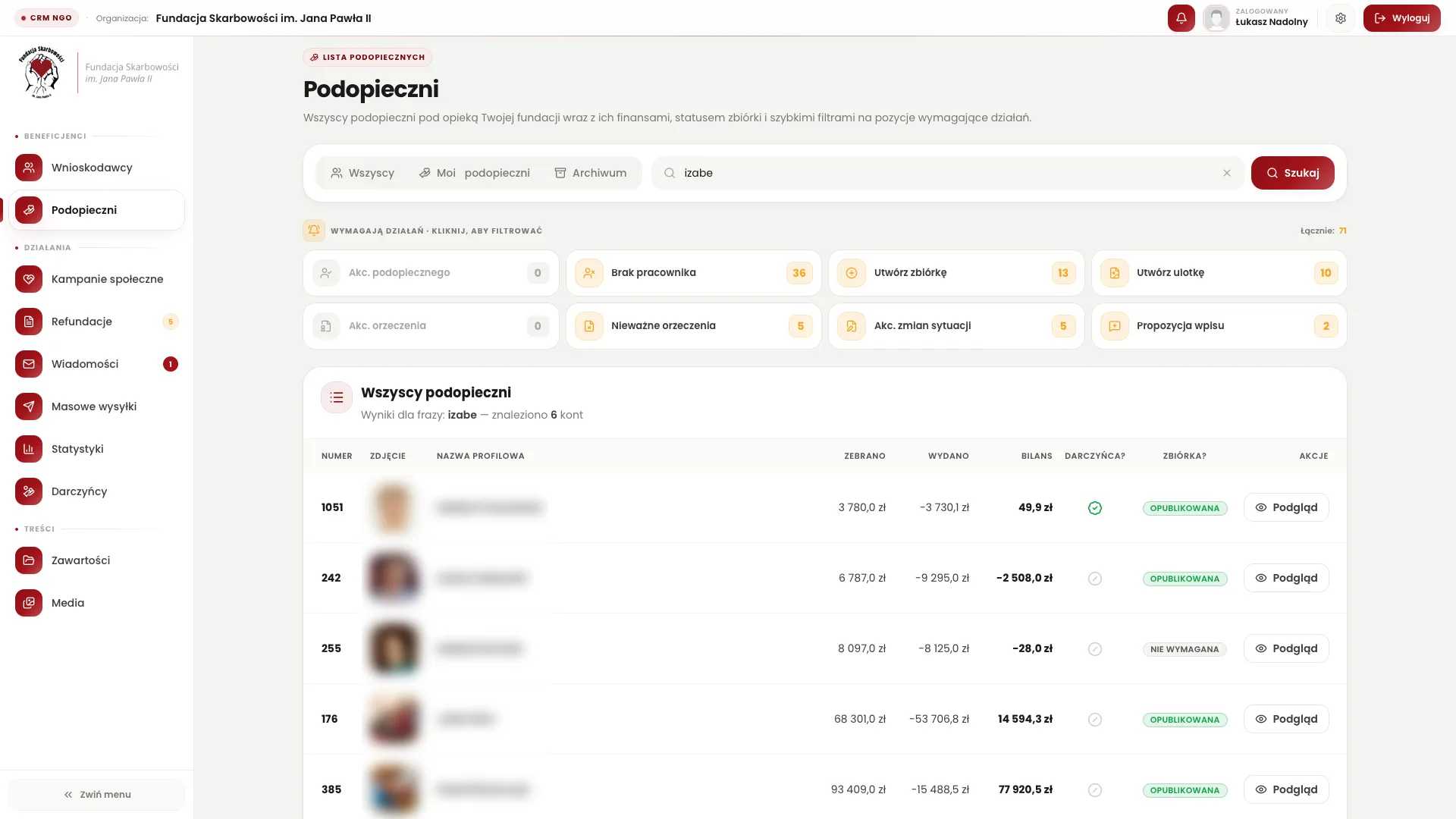The height and width of the screenshot is (819, 1456).
Task: Filter by Brak pracownika card
Action: (694, 273)
